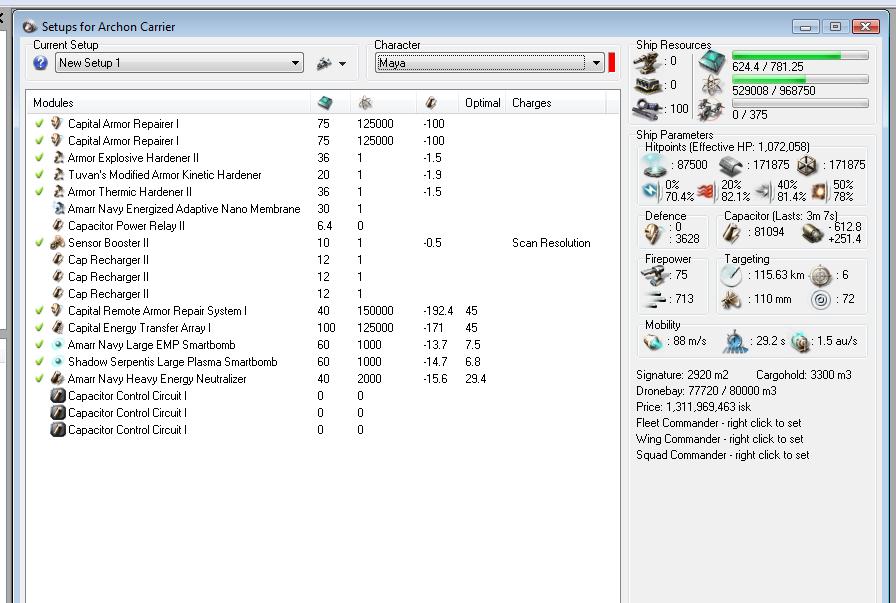Click the calibration icon showing 100

tap(647, 109)
